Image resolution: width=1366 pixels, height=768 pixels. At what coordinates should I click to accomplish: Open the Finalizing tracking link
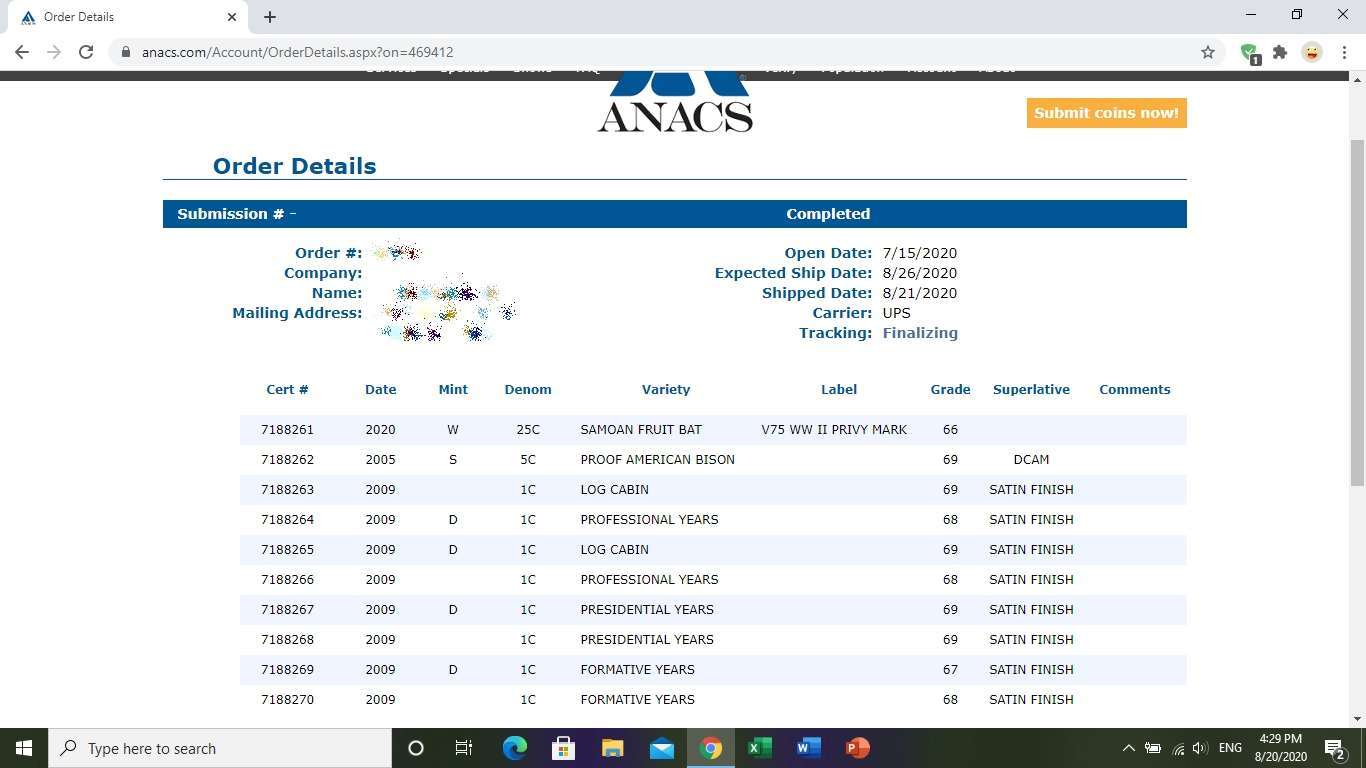pyautogui.click(x=920, y=333)
